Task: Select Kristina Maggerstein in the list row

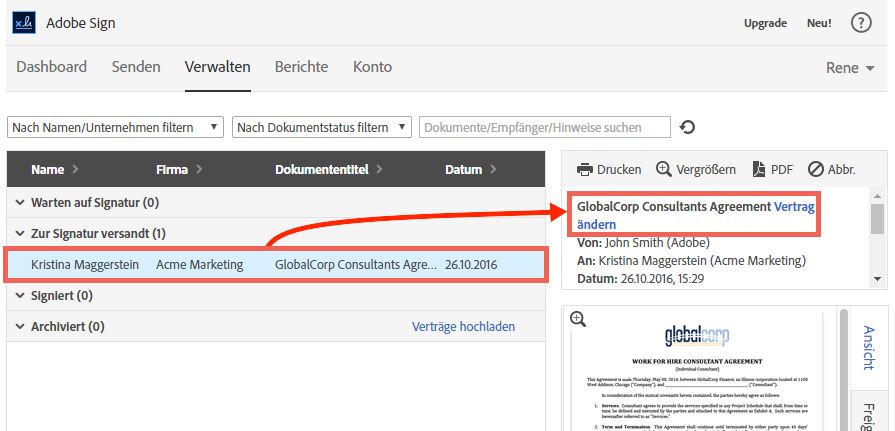Action: click(84, 265)
